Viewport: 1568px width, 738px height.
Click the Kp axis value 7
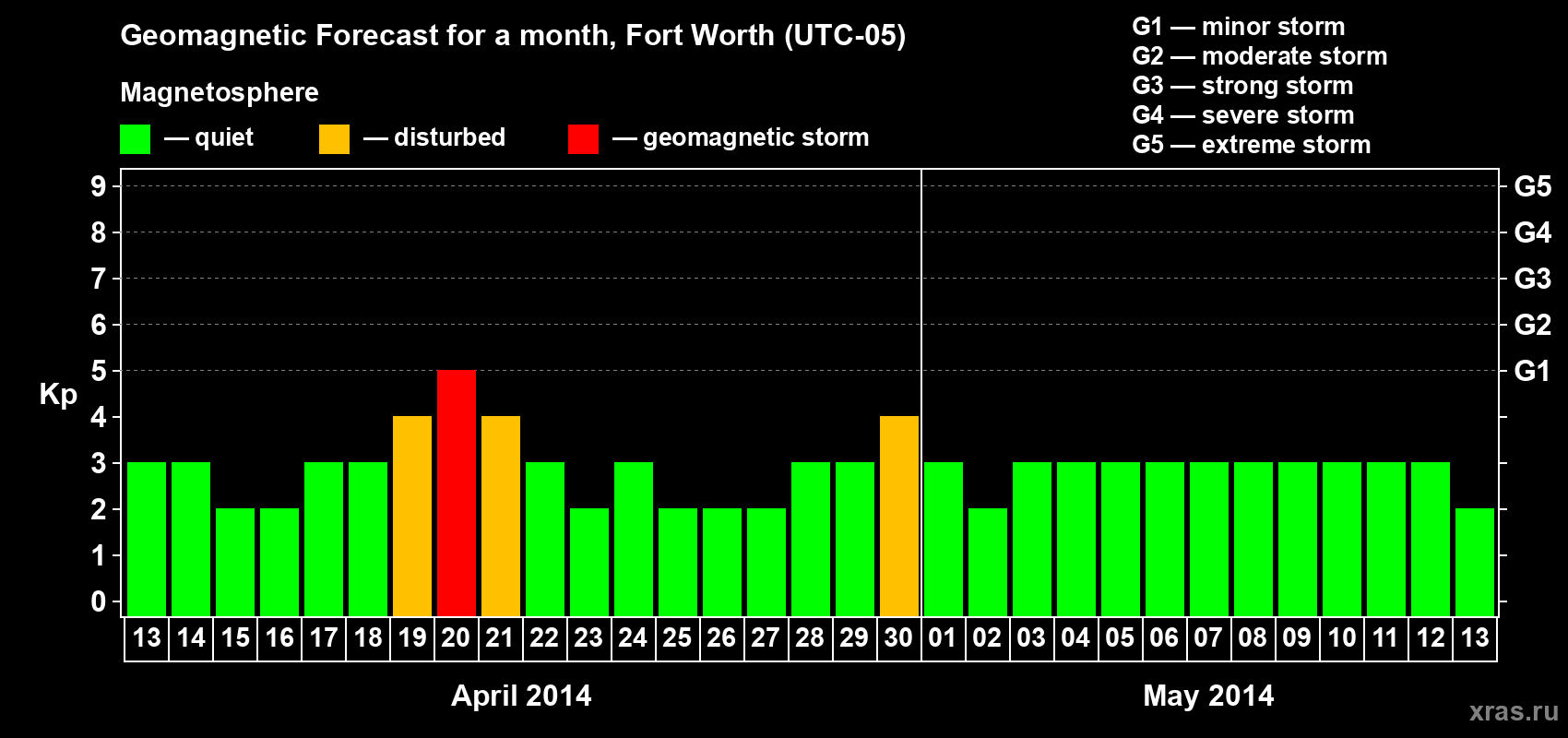point(99,279)
